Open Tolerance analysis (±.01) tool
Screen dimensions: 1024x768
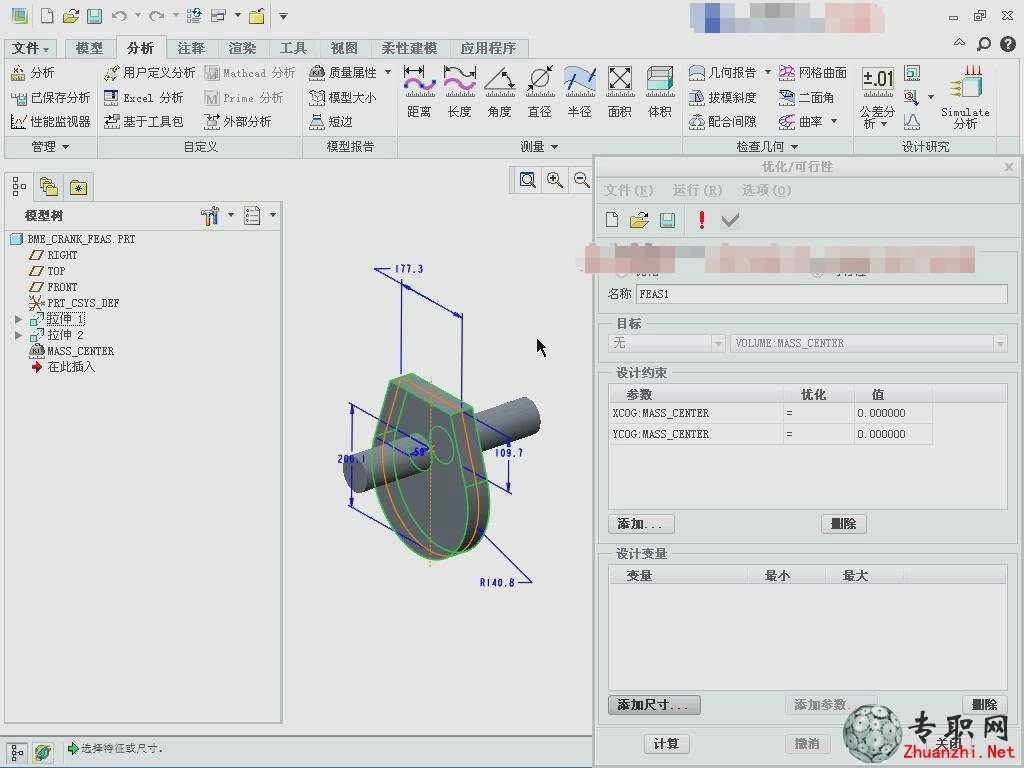[877, 98]
